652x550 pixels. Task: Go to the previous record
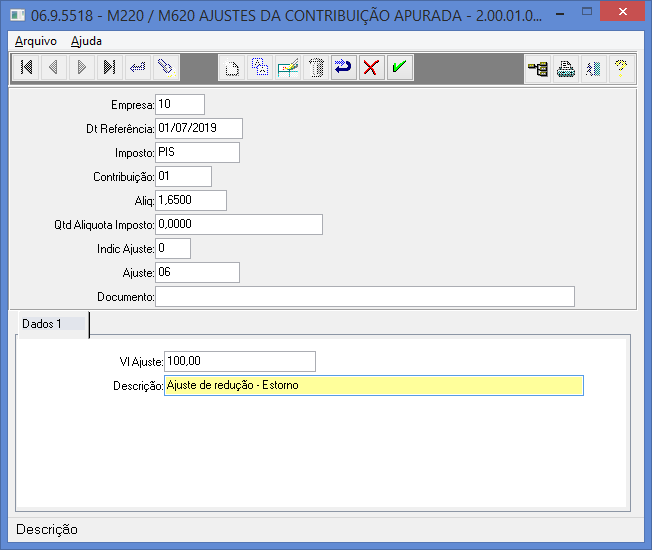tap(54, 67)
